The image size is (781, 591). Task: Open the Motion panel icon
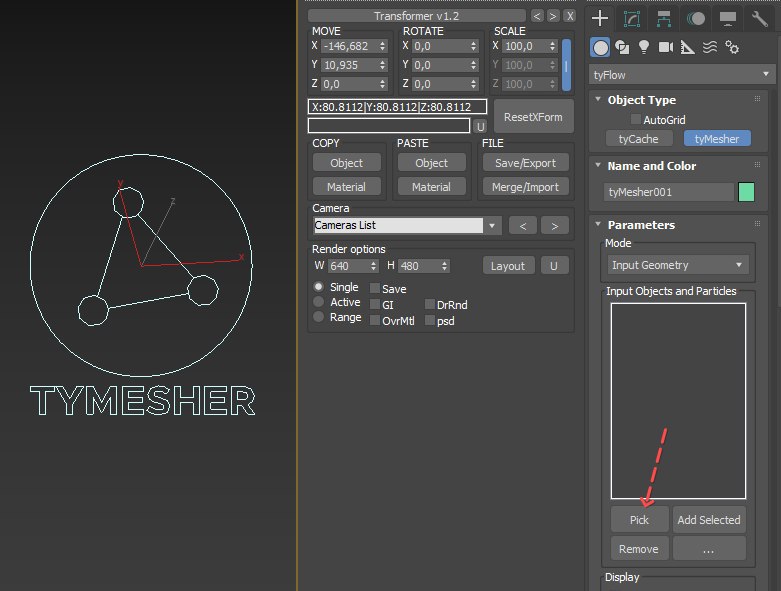(x=696, y=19)
